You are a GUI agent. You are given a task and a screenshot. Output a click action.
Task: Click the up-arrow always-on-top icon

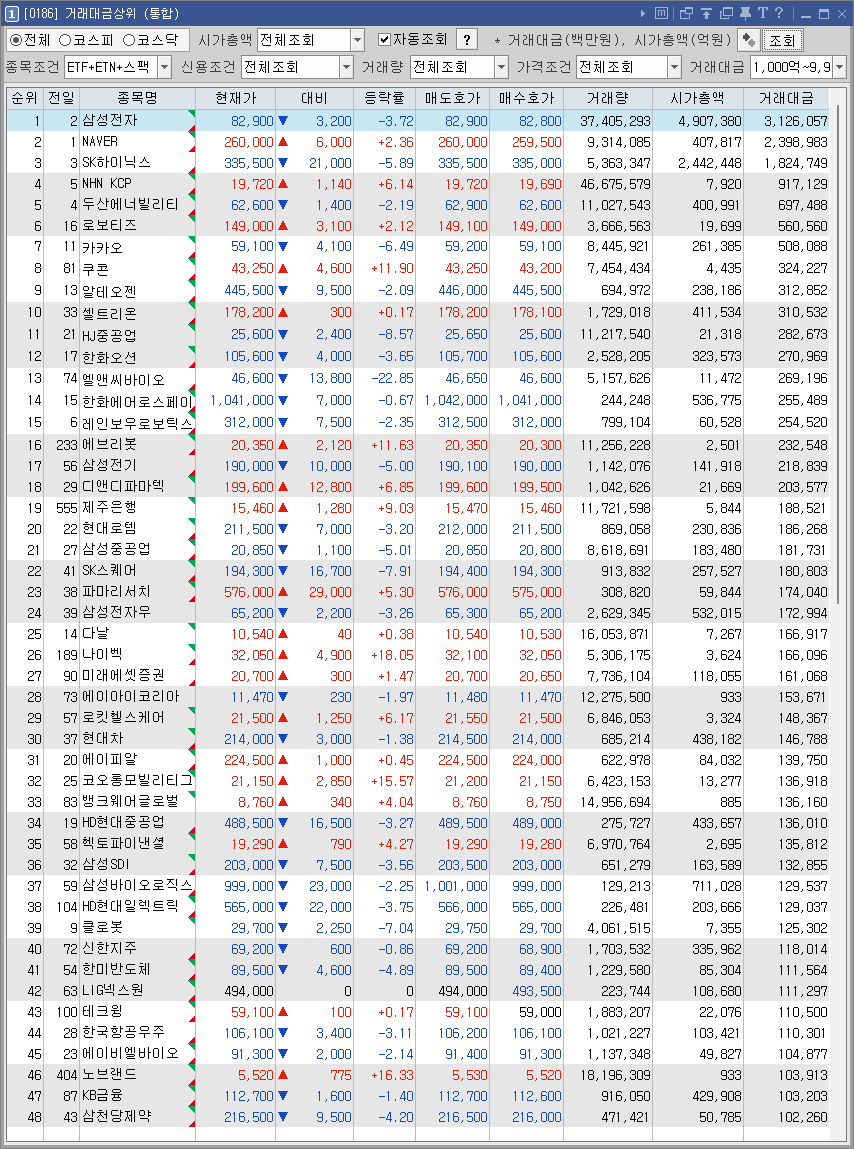point(706,13)
